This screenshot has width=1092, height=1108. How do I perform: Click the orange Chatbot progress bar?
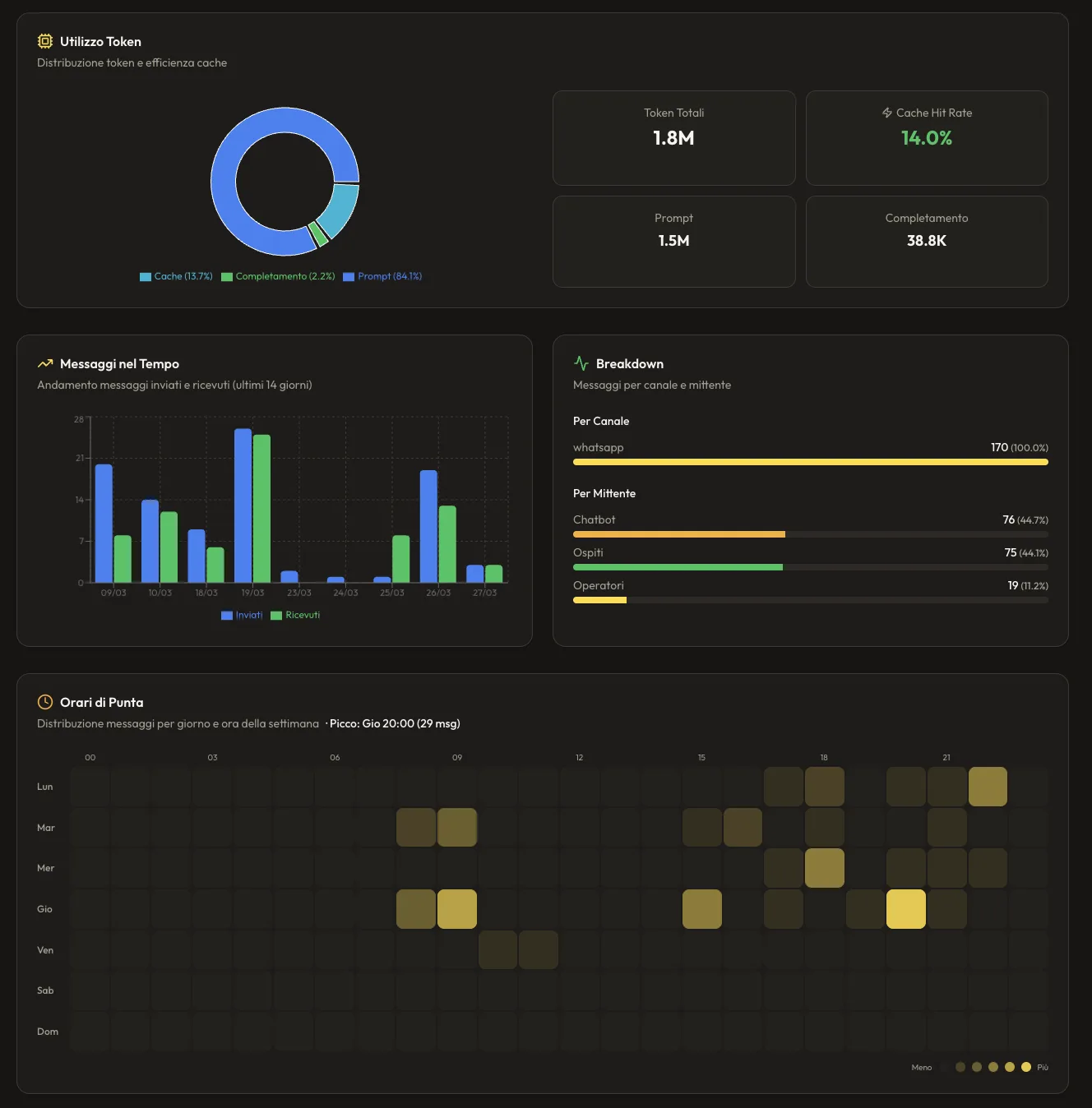click(x=679, y=534)
